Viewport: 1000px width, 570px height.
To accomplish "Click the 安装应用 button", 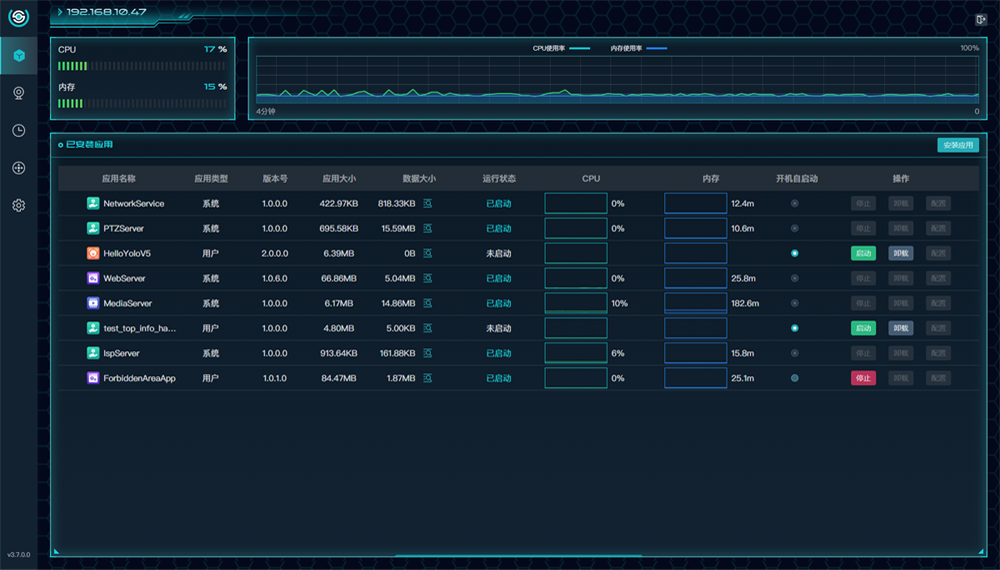I will 958,145.
